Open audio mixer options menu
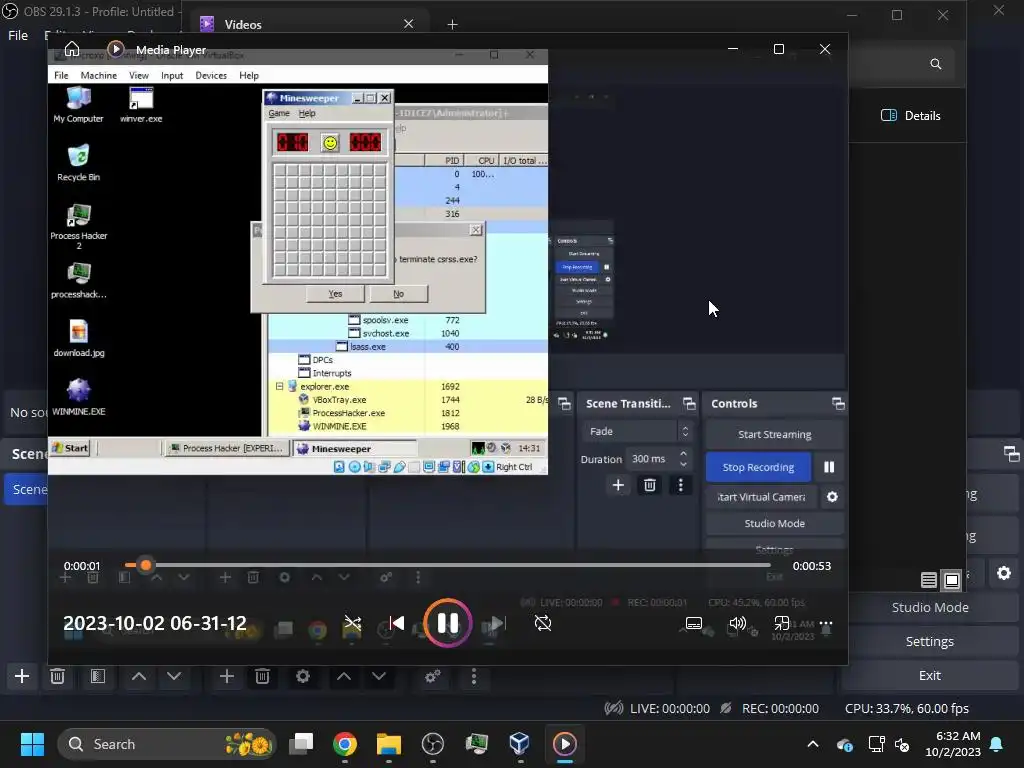 (474, 677)
